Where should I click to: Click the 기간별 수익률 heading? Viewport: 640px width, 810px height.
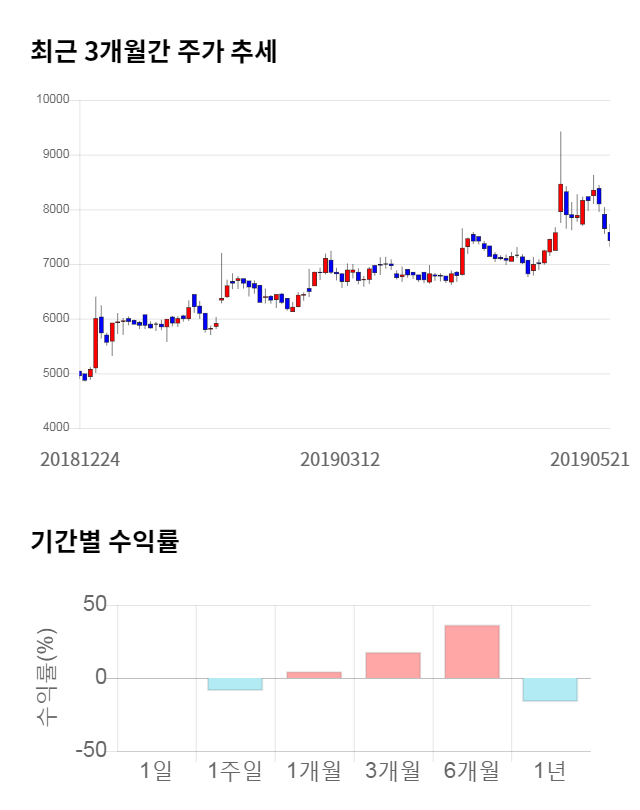(104, 542)
